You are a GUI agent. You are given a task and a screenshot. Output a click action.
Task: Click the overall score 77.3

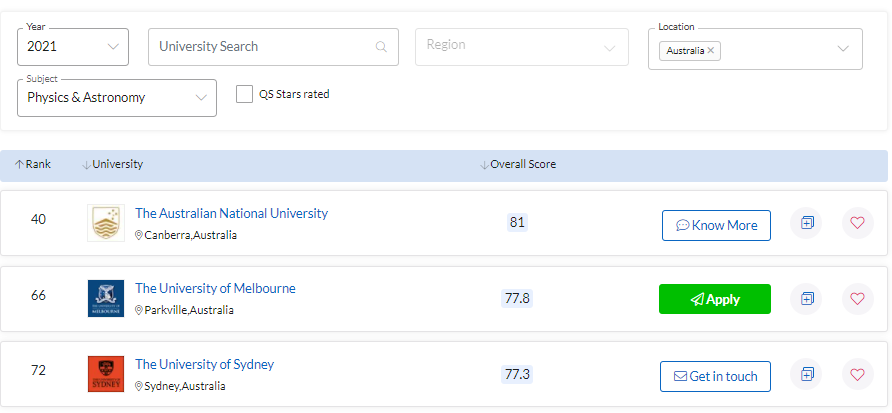tap(517, 374)
